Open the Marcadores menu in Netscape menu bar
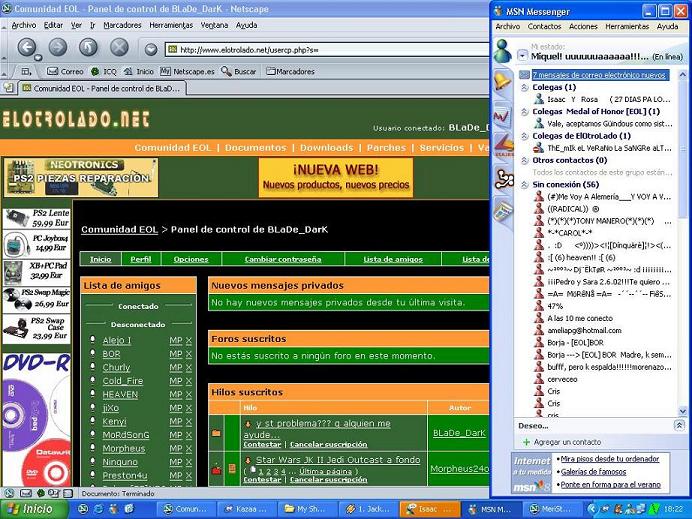The image size is (692, 519). tap(122, 25)
